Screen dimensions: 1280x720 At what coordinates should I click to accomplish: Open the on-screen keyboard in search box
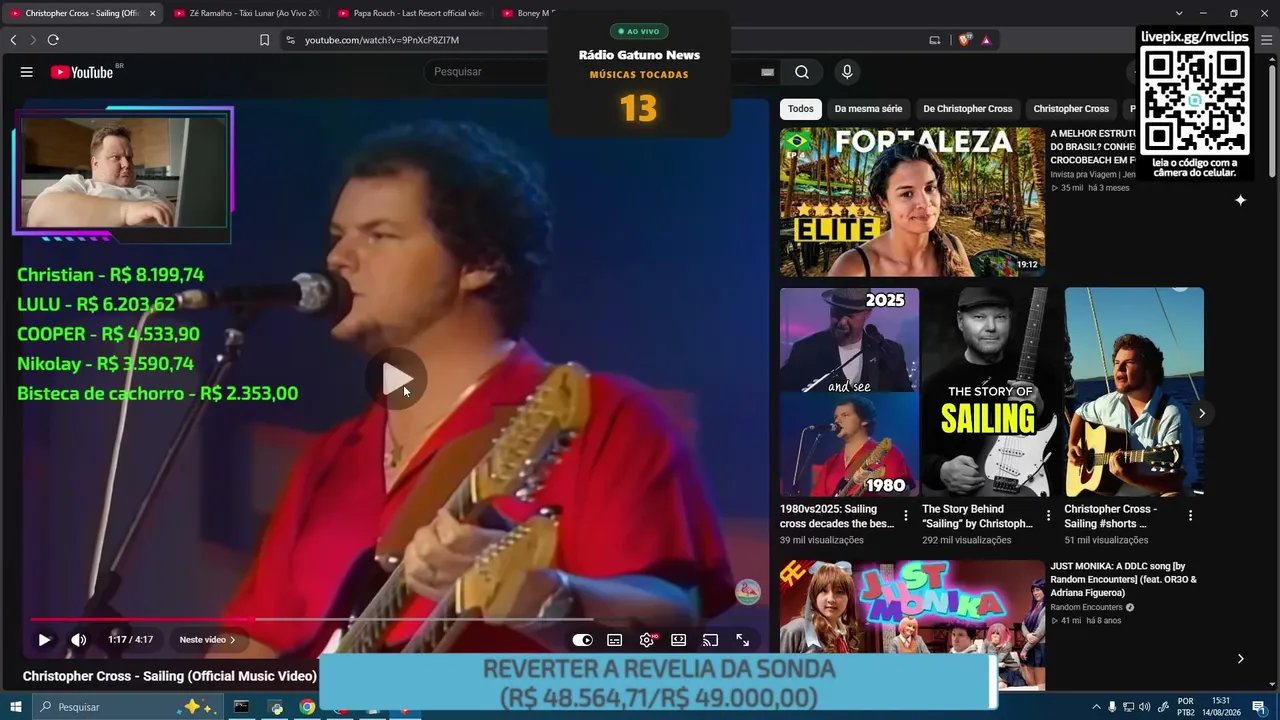[767, 72]
